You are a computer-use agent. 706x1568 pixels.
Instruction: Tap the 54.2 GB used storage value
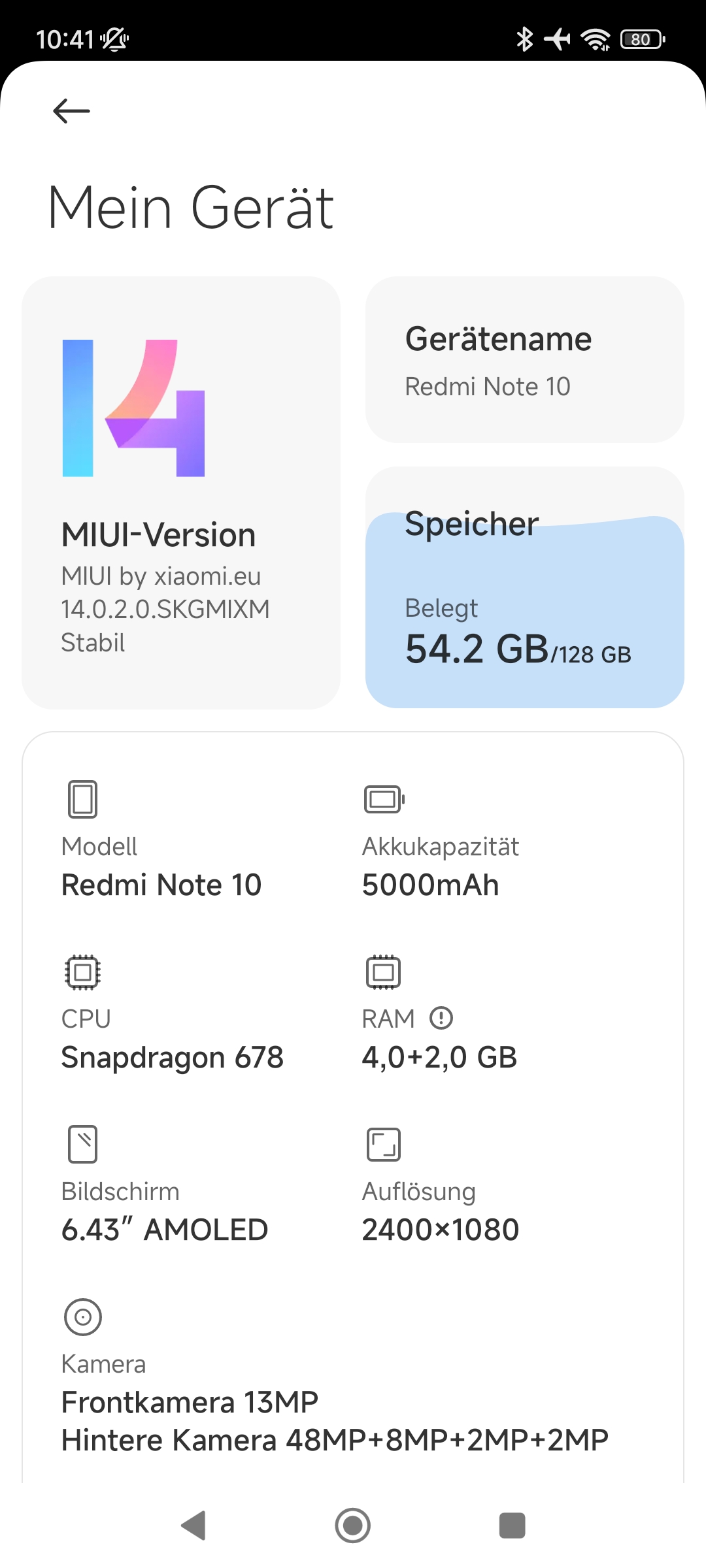pos(477,649)
